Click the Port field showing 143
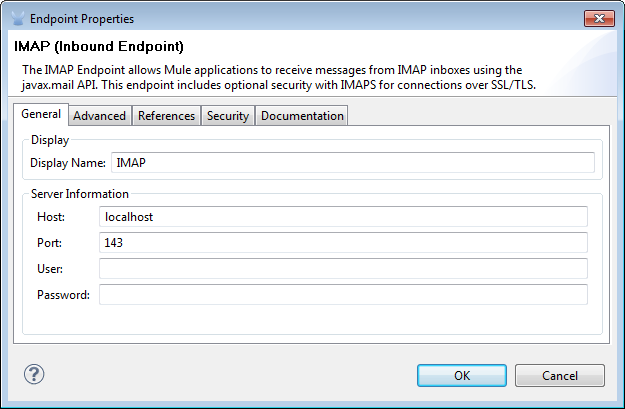Viewport: 625px width, 409px height. [x=343, y=243]
